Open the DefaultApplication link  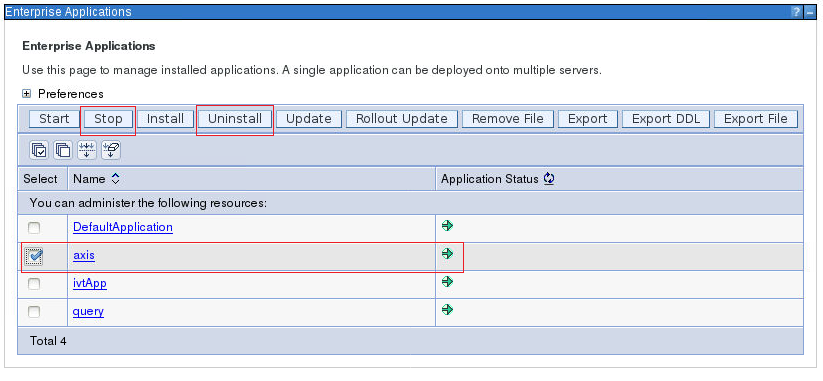tap(123, 227)
